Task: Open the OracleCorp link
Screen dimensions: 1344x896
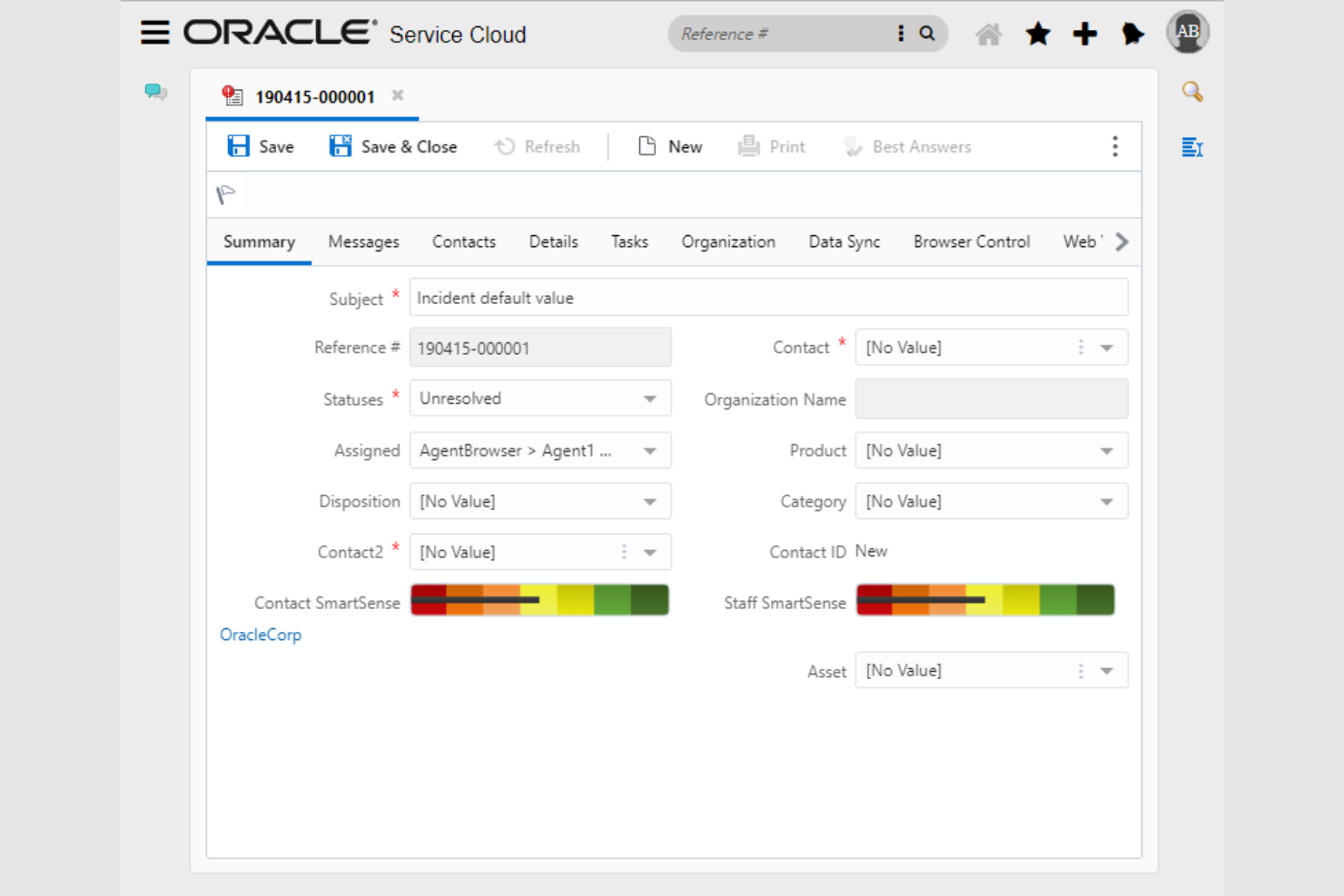Action: click(261, 635)
